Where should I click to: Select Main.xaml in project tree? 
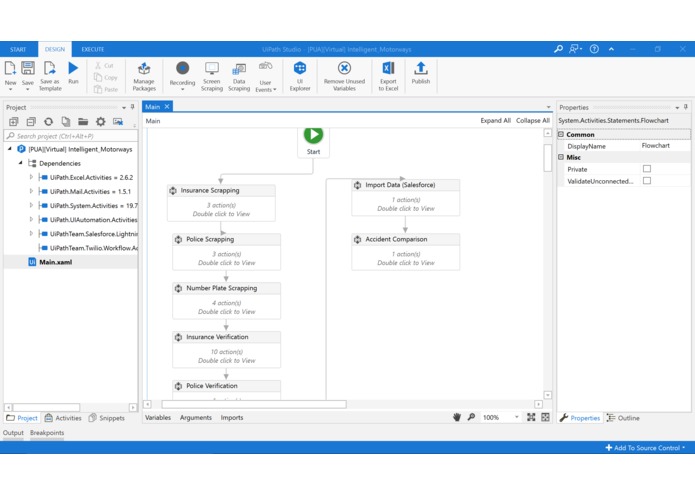56,262
